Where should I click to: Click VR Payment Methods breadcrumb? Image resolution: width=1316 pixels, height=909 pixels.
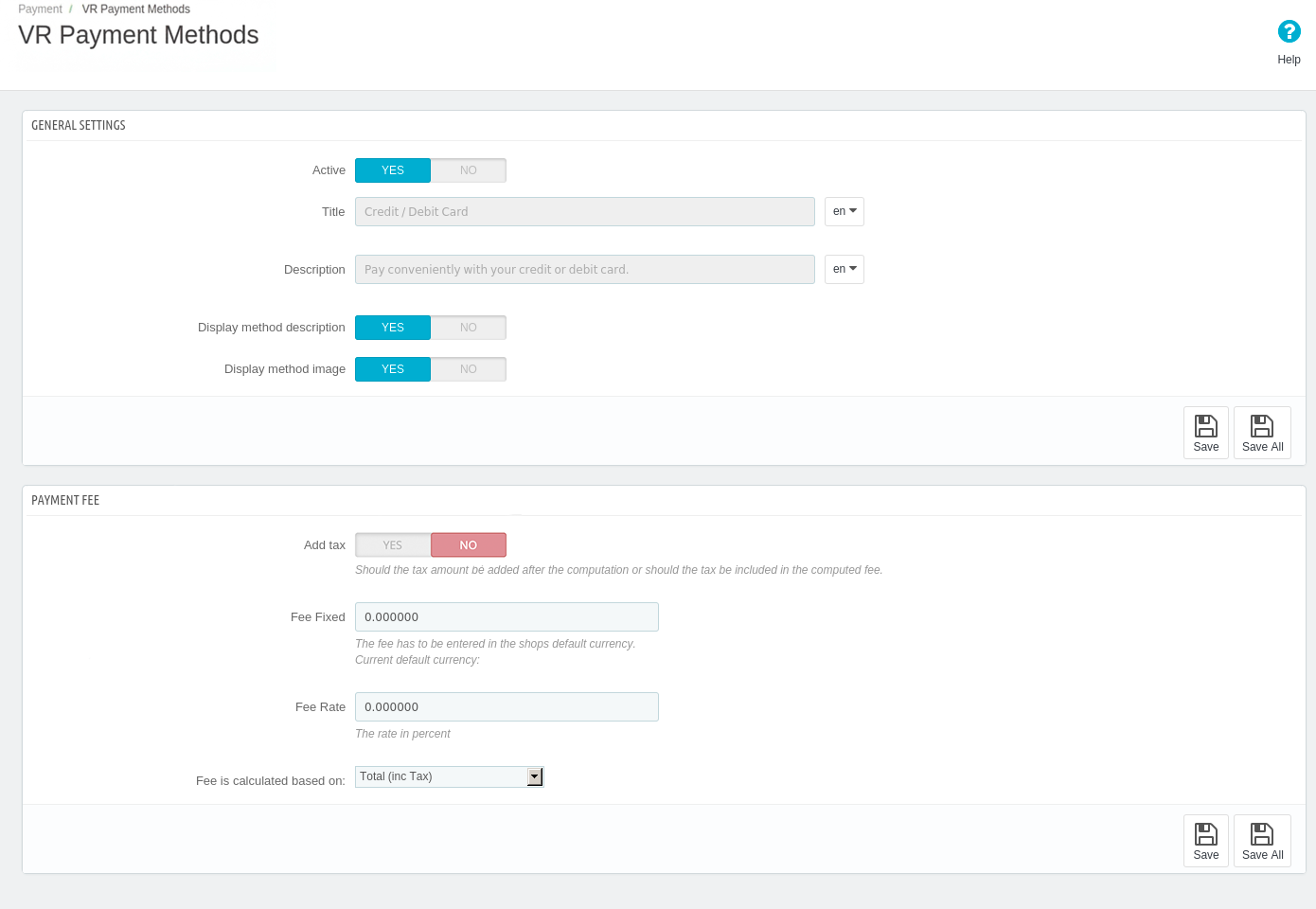point(135,9)
